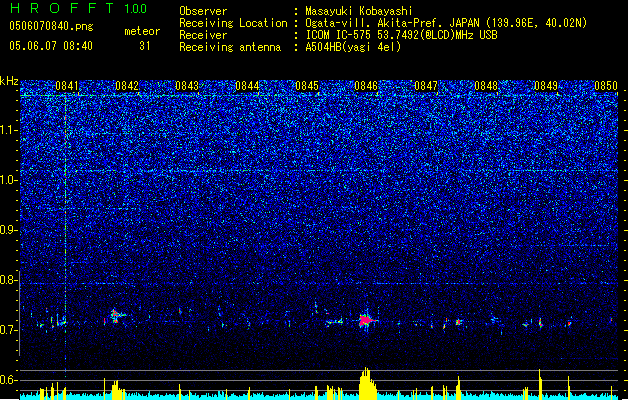Viewport: 629px width, 400px height.
Task: Click the meteor label text
Action: point(142,31)
